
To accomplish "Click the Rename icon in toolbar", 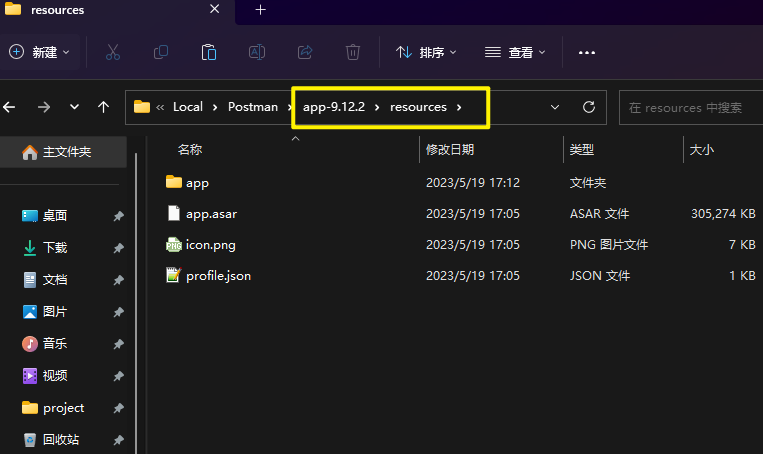I will point(257,52).
